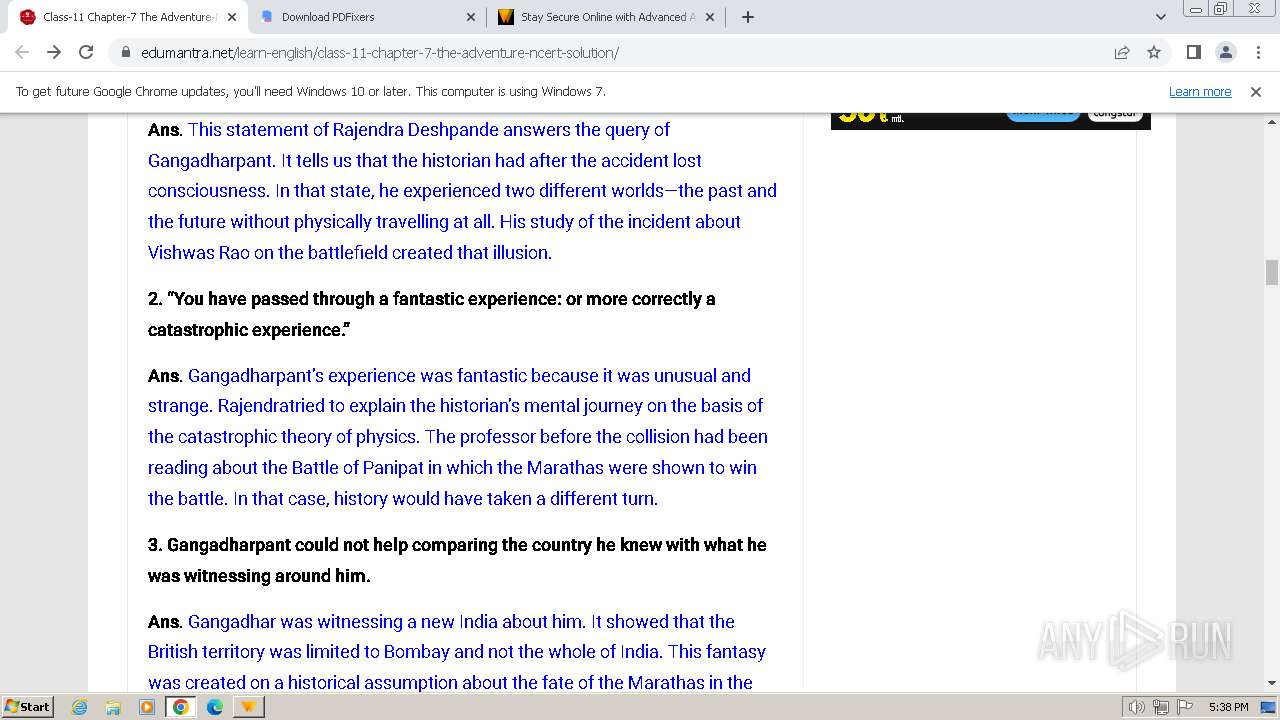This screenshot has height=720, width=1280.
Task: Click 'Gangadhar was witnessing a new India' text
Action: point(457,652)
